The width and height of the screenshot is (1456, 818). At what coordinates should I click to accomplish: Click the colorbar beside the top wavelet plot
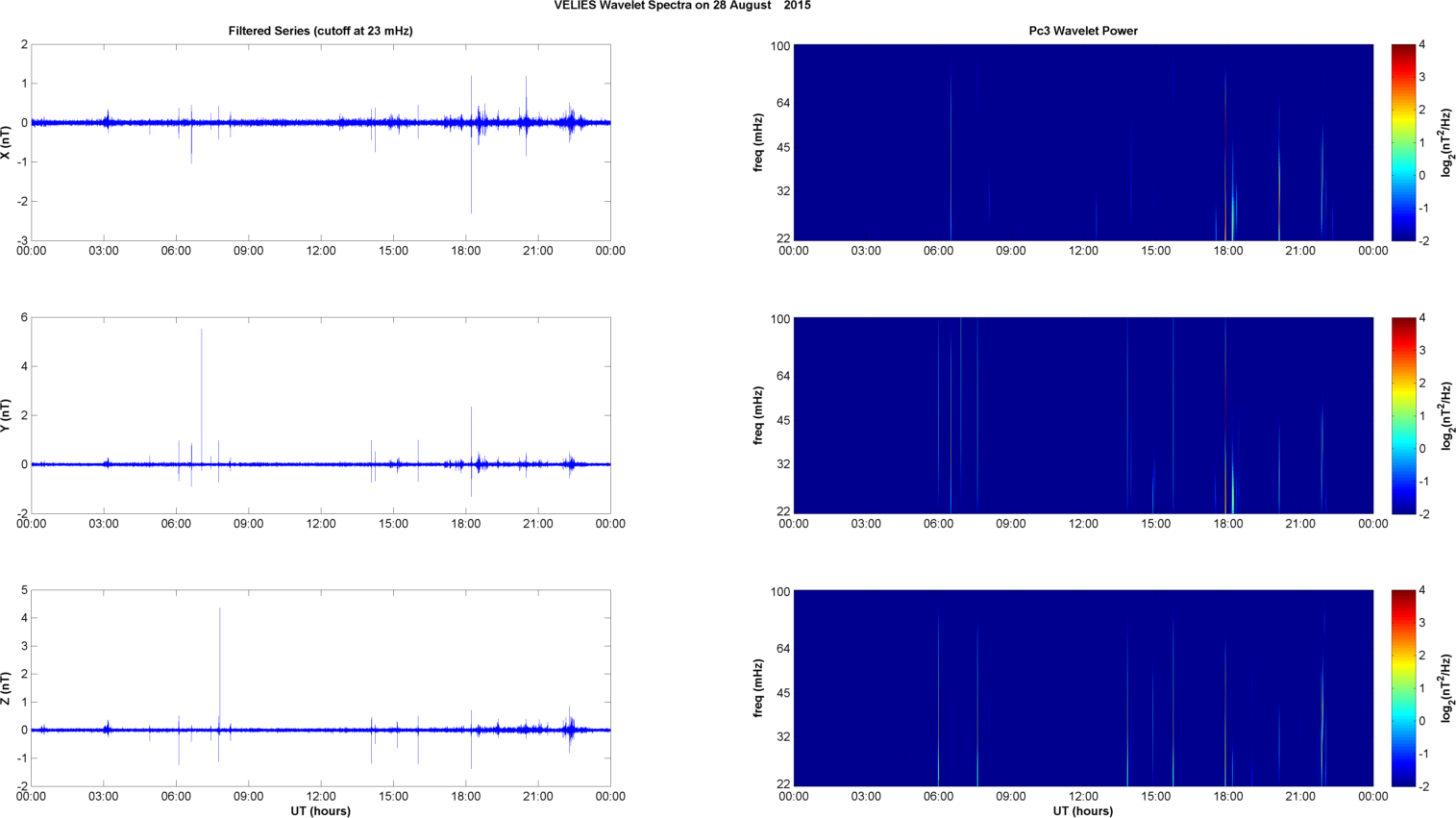coord(1403,142)
